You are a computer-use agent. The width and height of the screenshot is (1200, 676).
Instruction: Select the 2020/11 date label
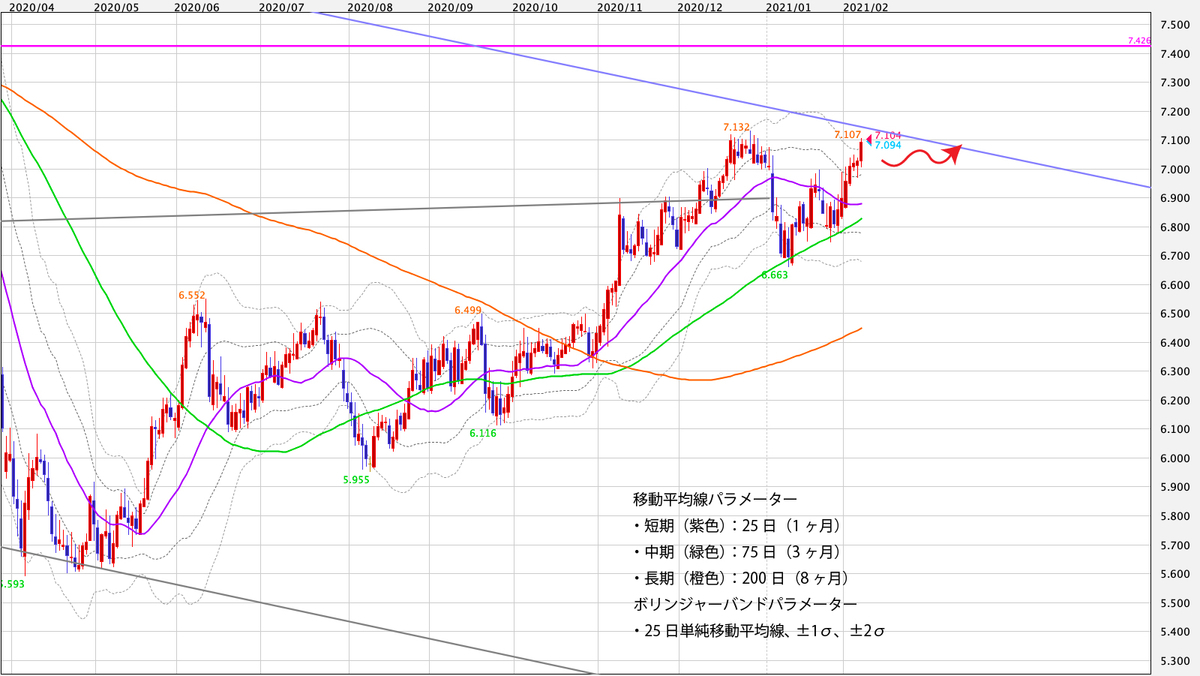click(x=618, y=6)
